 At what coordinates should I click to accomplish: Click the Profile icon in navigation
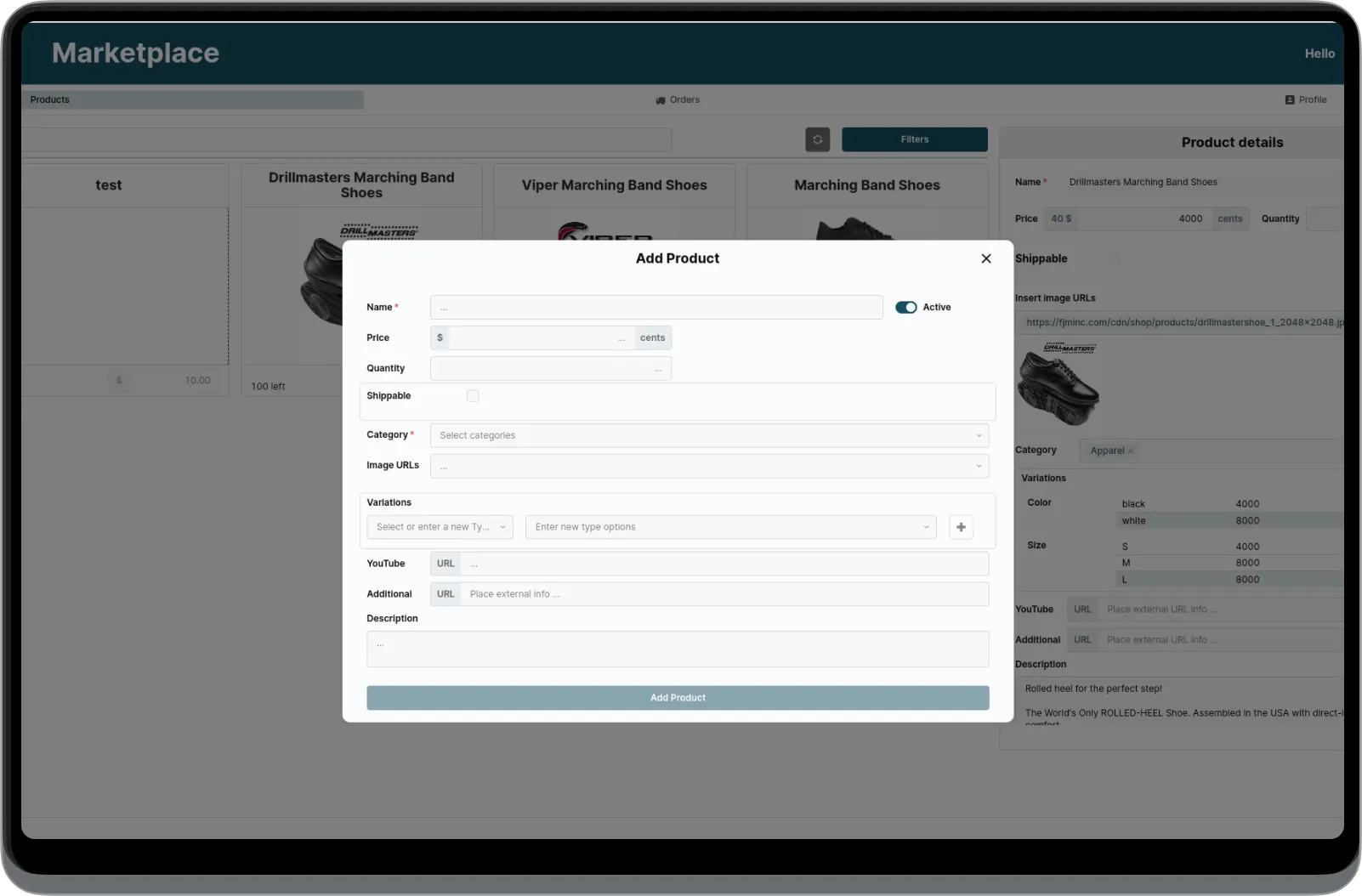click(x=1290, y=100)
